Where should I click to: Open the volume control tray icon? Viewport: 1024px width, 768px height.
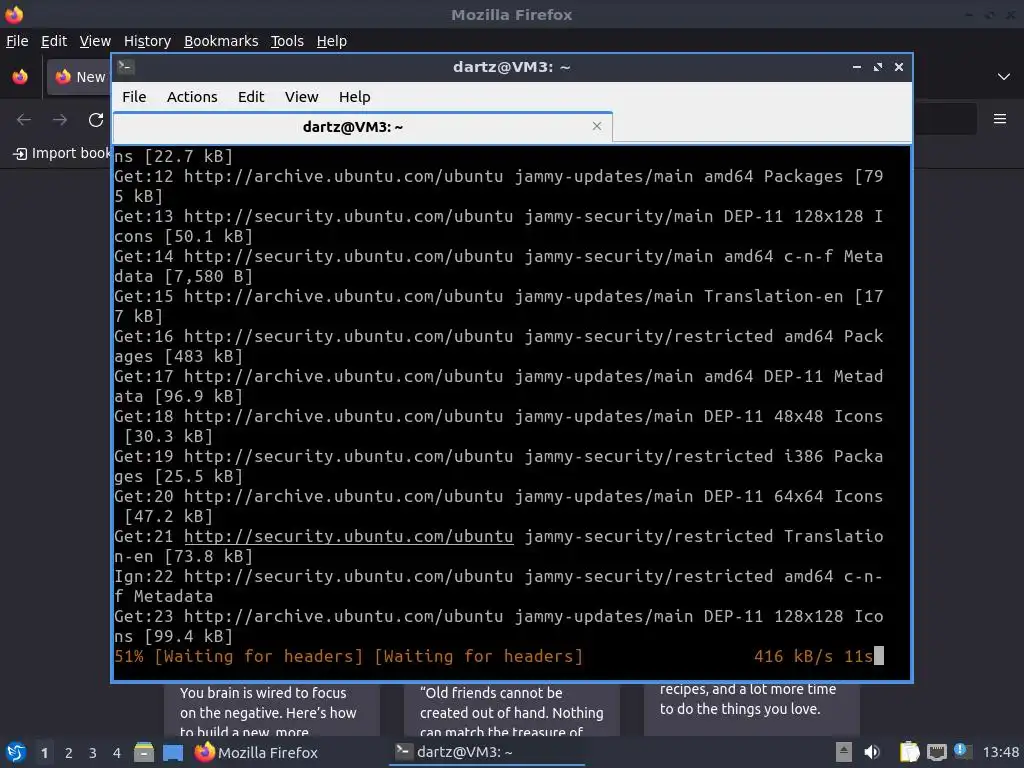tap(872, 752)
